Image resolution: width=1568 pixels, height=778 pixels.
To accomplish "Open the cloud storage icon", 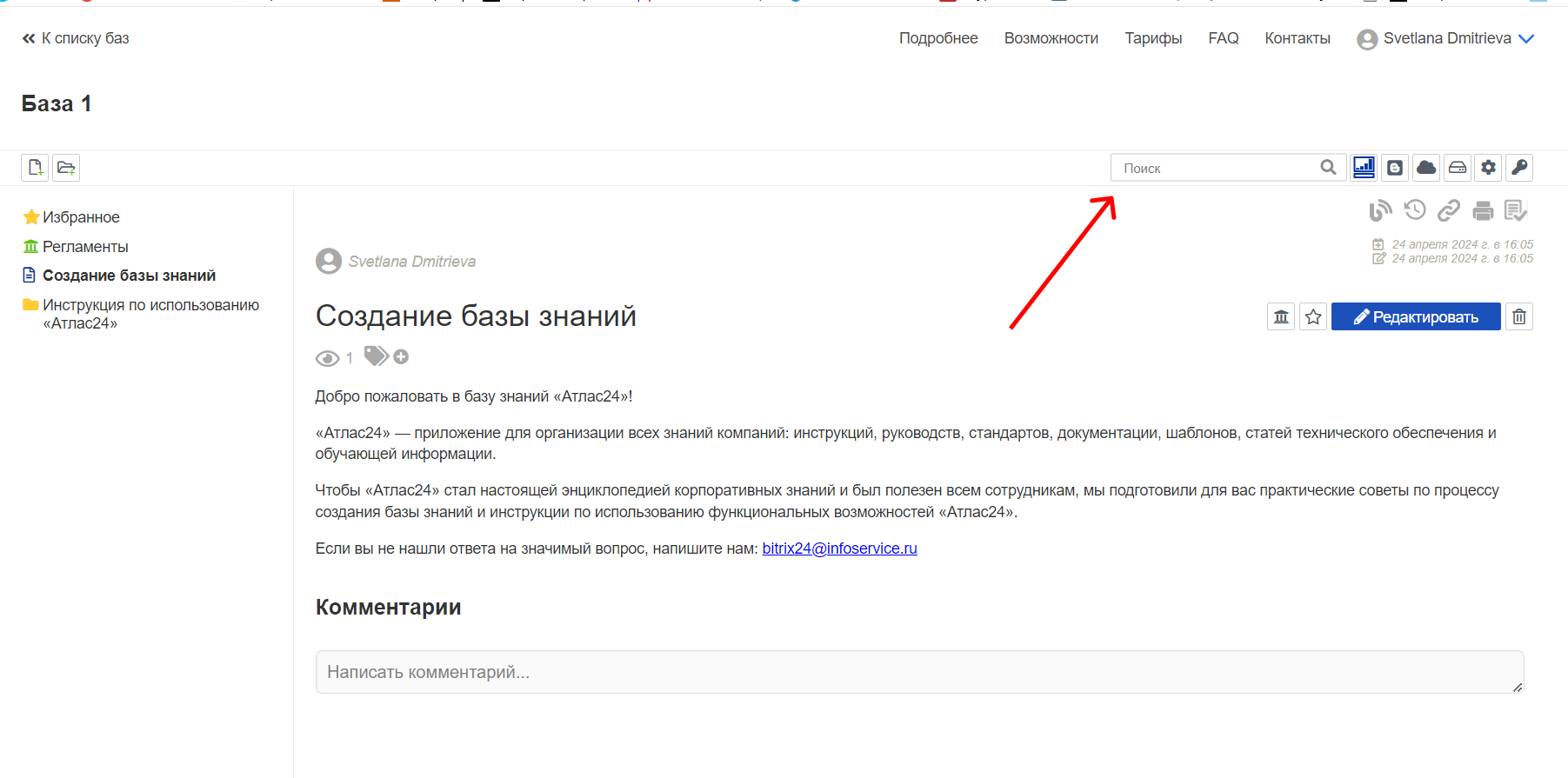I will [1426, 168].
